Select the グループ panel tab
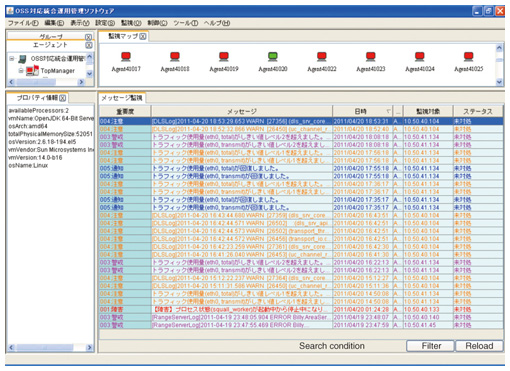Viewport: 510px width, 371px height. click(x=51, y=37)
